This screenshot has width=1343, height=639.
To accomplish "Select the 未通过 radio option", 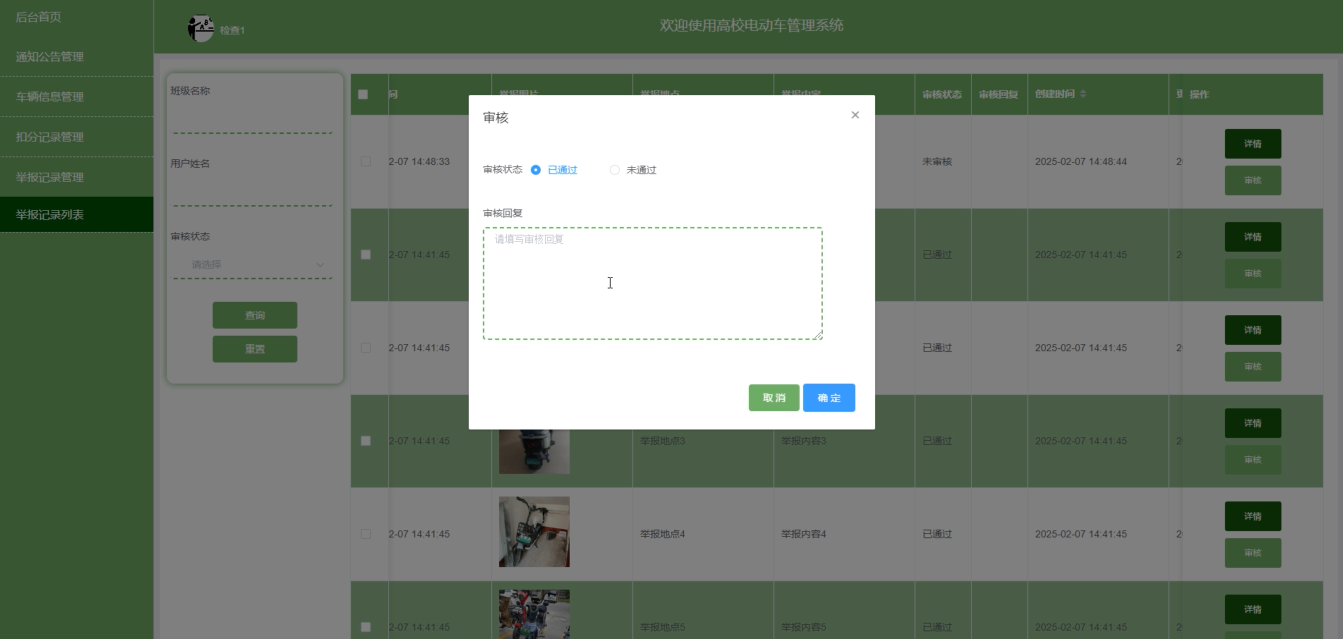I will coord(633,170).
